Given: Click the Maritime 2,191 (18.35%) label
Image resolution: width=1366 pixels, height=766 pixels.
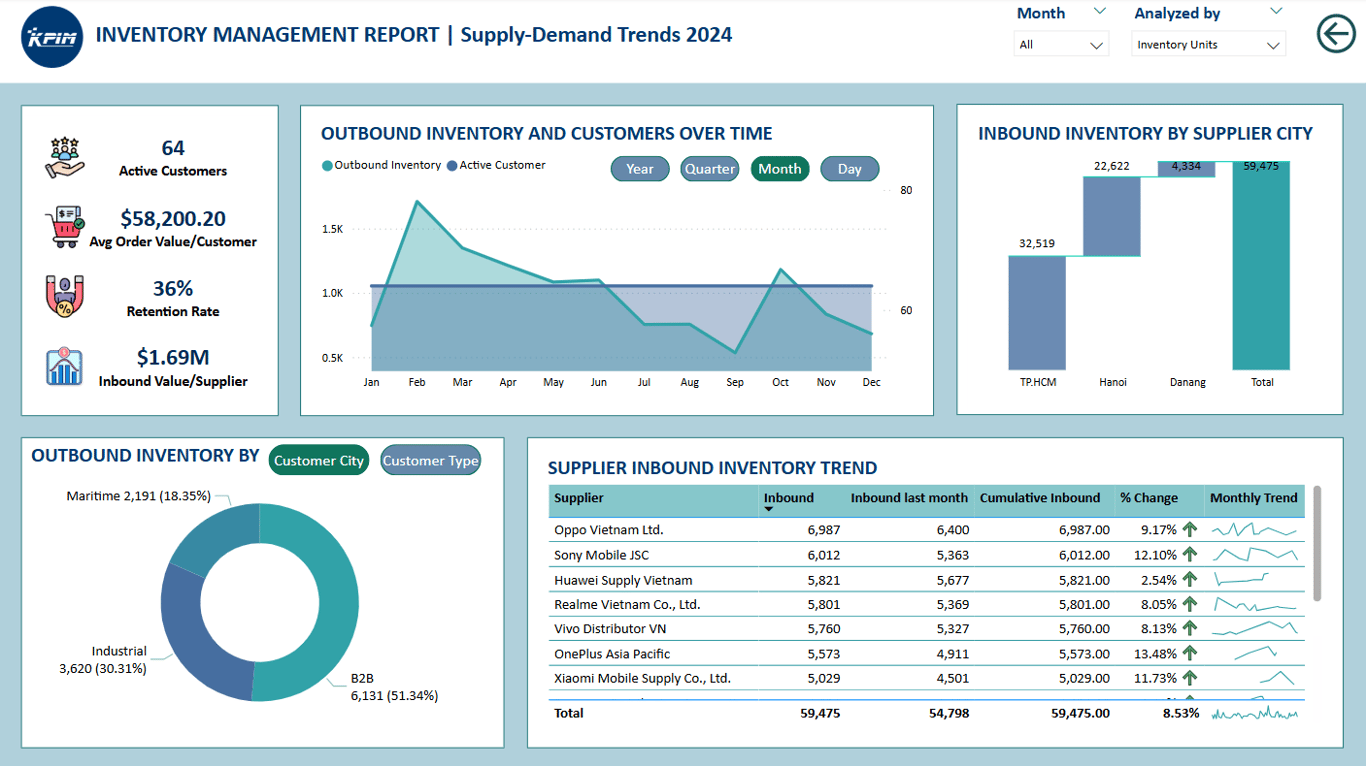Looking at the screenshot, I should (139, 496).
